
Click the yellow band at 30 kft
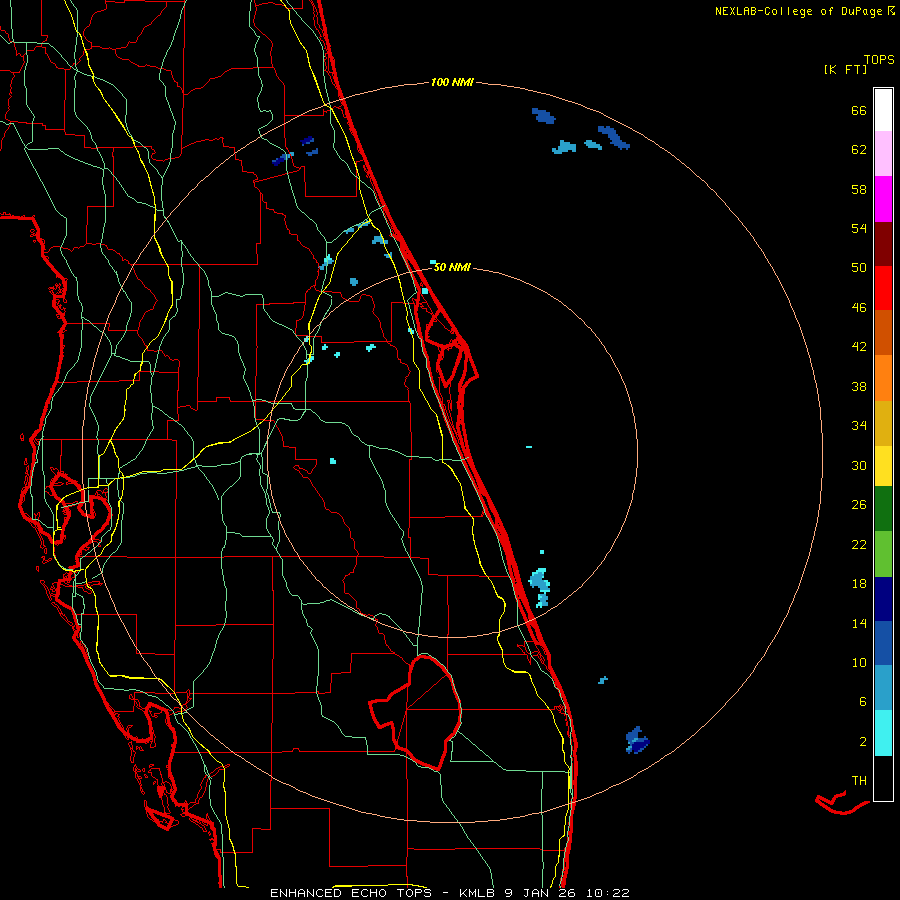pyautogui.click(x=883, y=466)
